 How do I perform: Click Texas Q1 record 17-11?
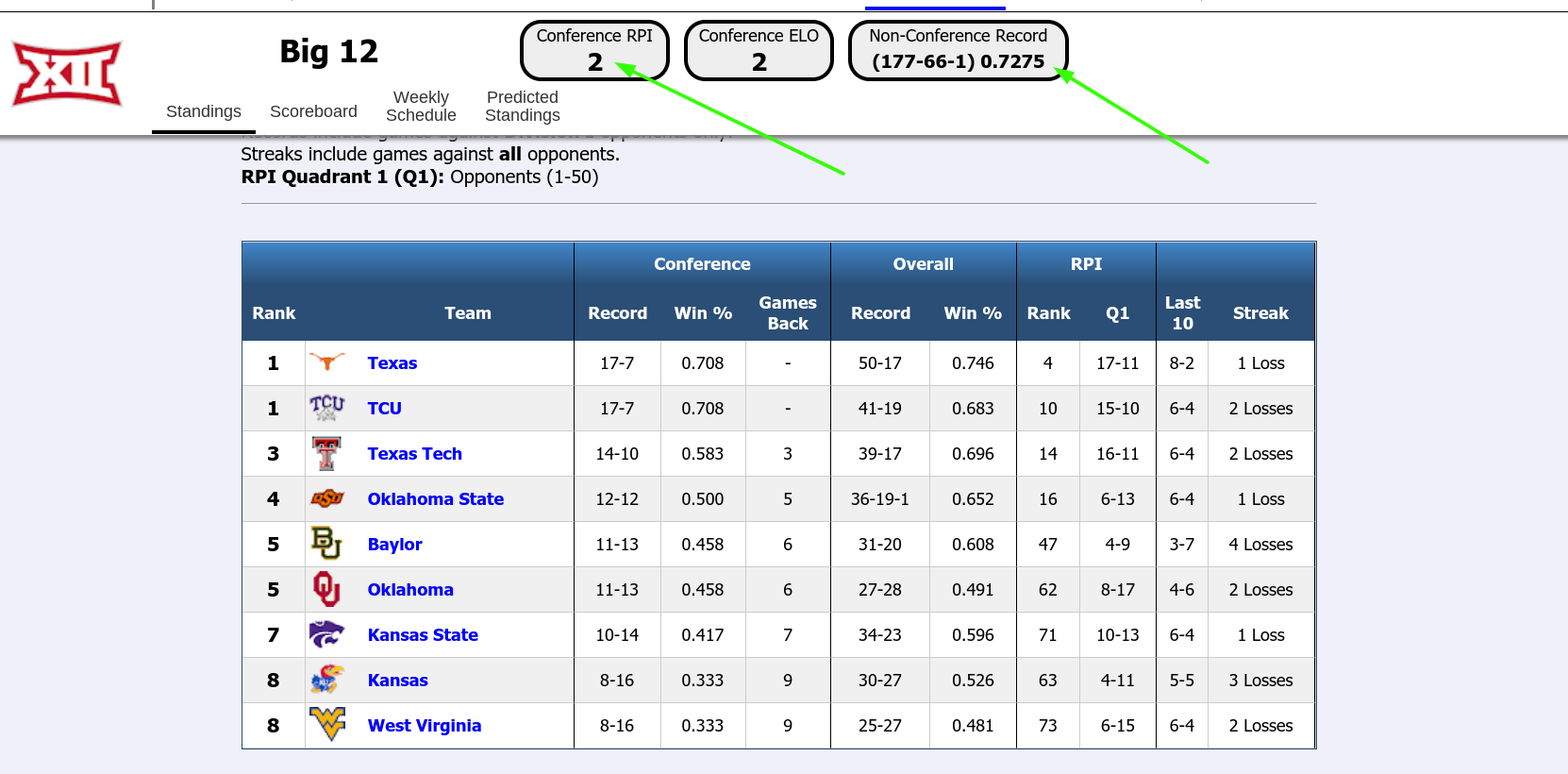[x=1118, y=363]
